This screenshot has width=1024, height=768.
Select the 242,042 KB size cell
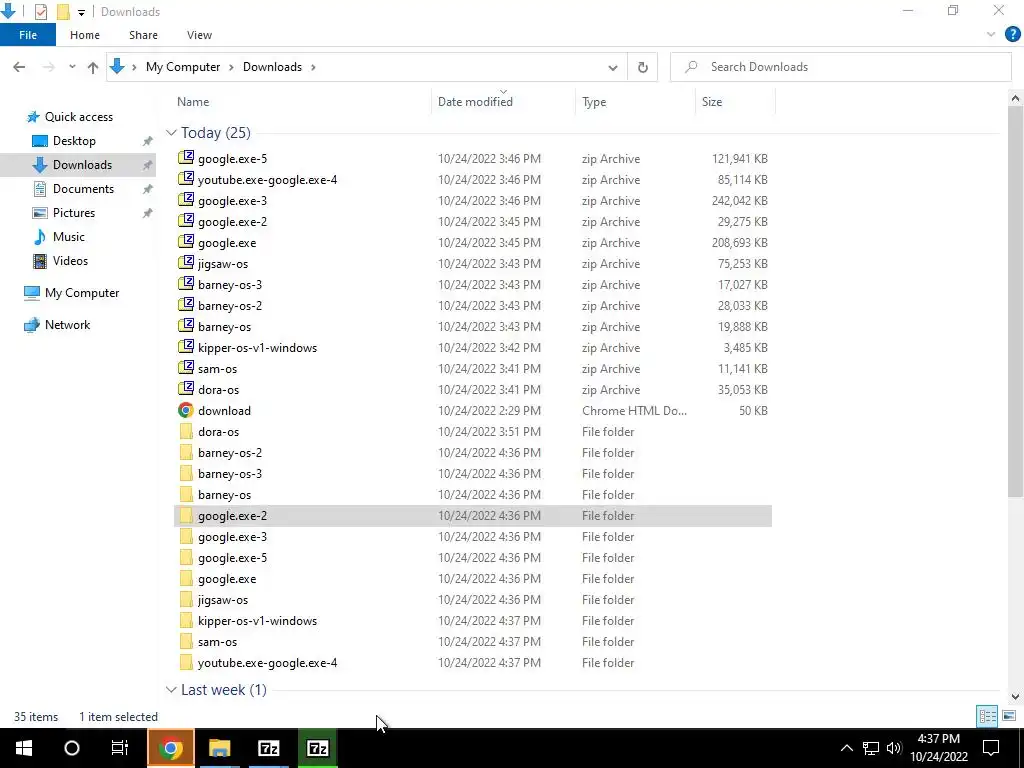pyautogui.click(x=739, y=200)
